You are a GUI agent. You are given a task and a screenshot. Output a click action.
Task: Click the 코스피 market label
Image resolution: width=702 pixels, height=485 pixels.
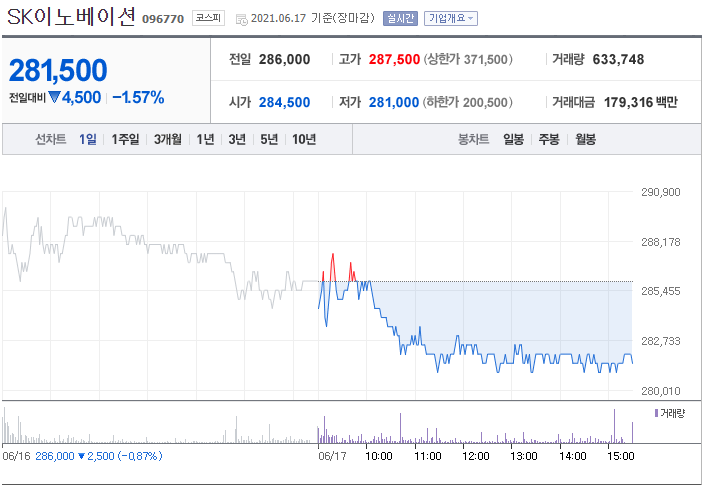click(208, 18)
